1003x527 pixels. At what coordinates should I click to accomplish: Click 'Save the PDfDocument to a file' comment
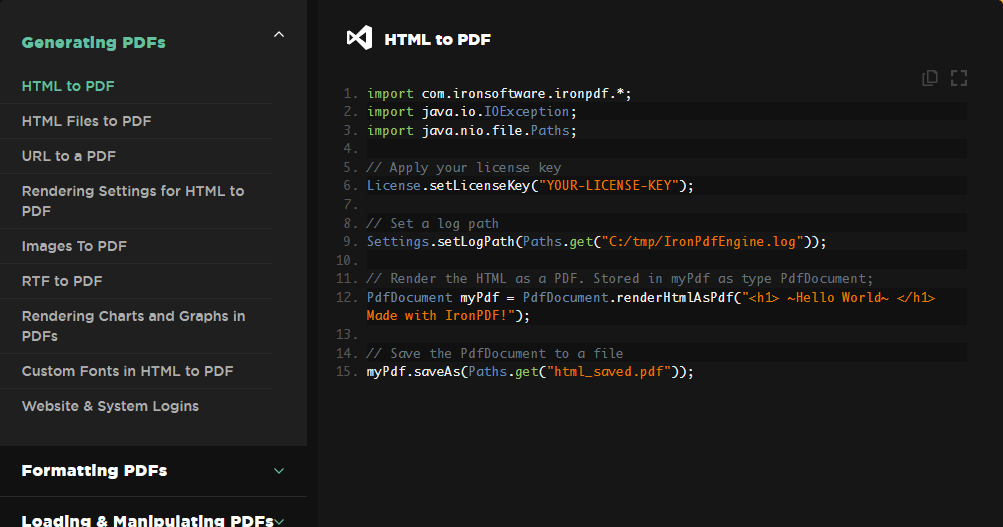point(494,353)
